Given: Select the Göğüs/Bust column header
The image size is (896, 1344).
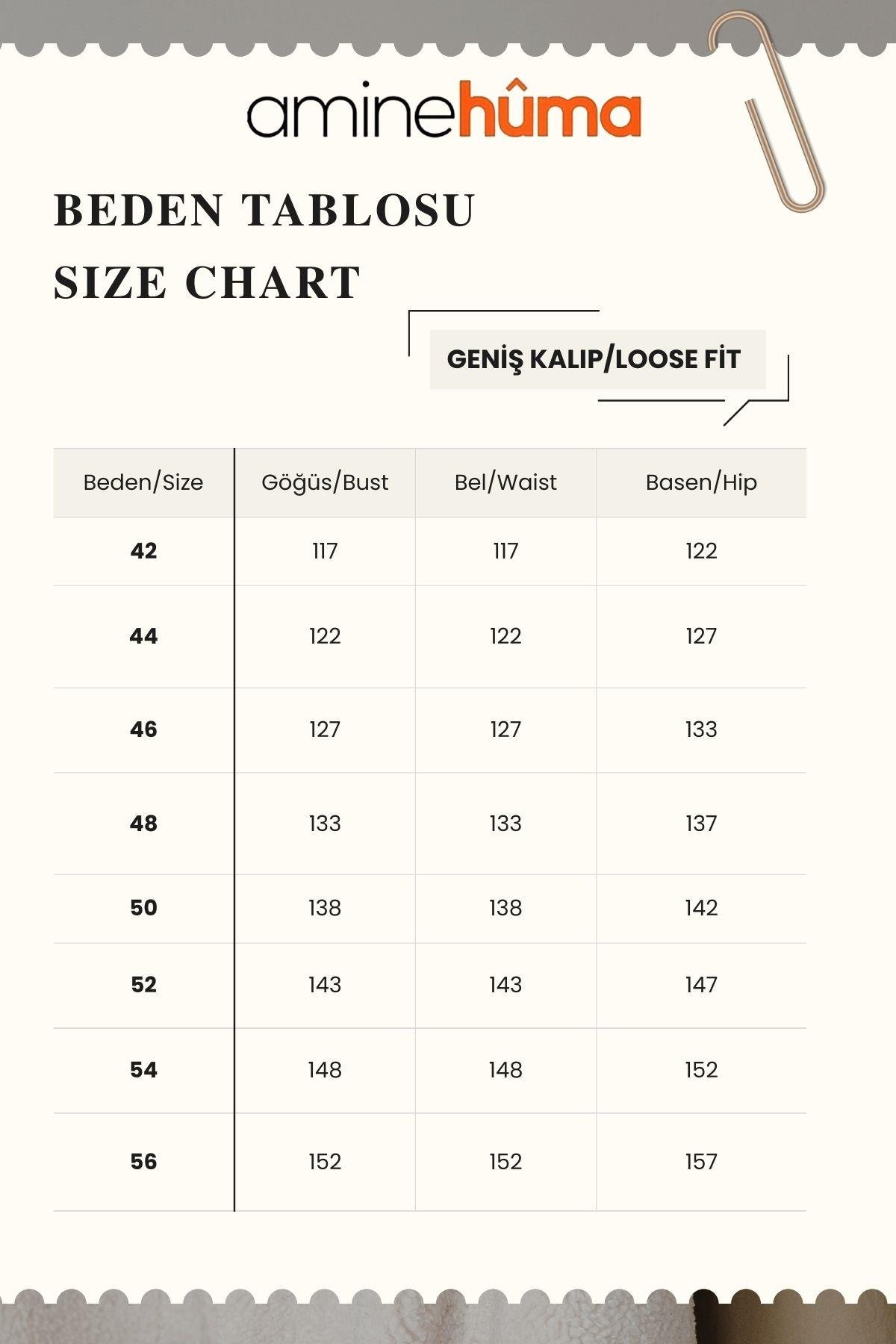Looking at the screenshot, I should [x=325, y=482].
